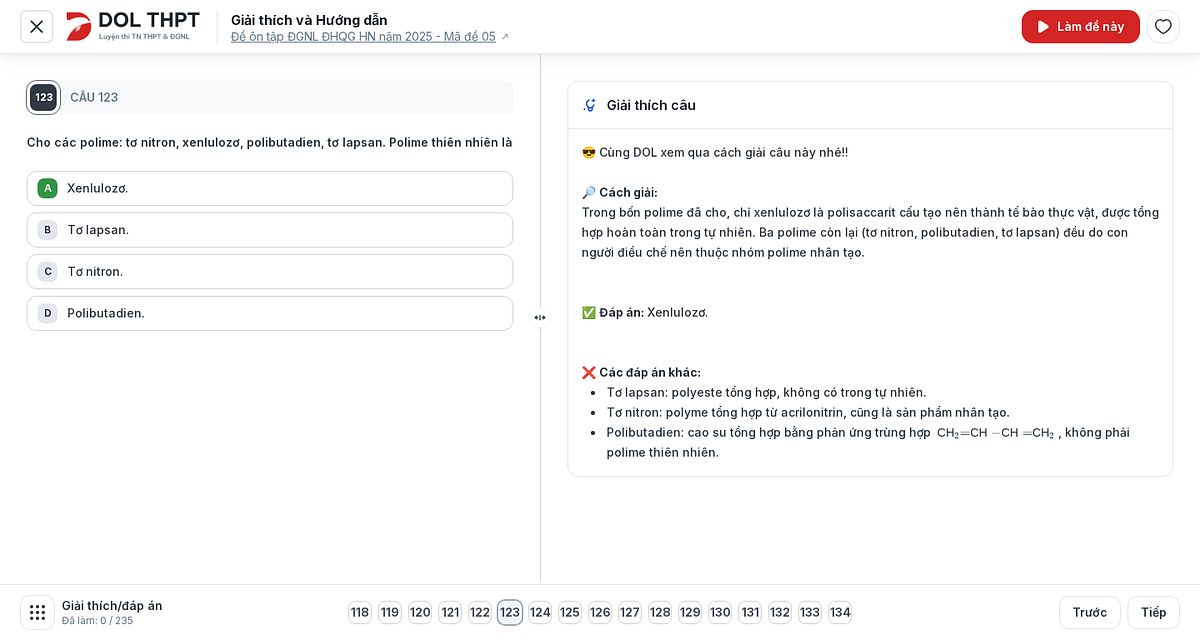1200x640 pixels.
Task: Click the question 123 number badge
Action: [43, 97]
